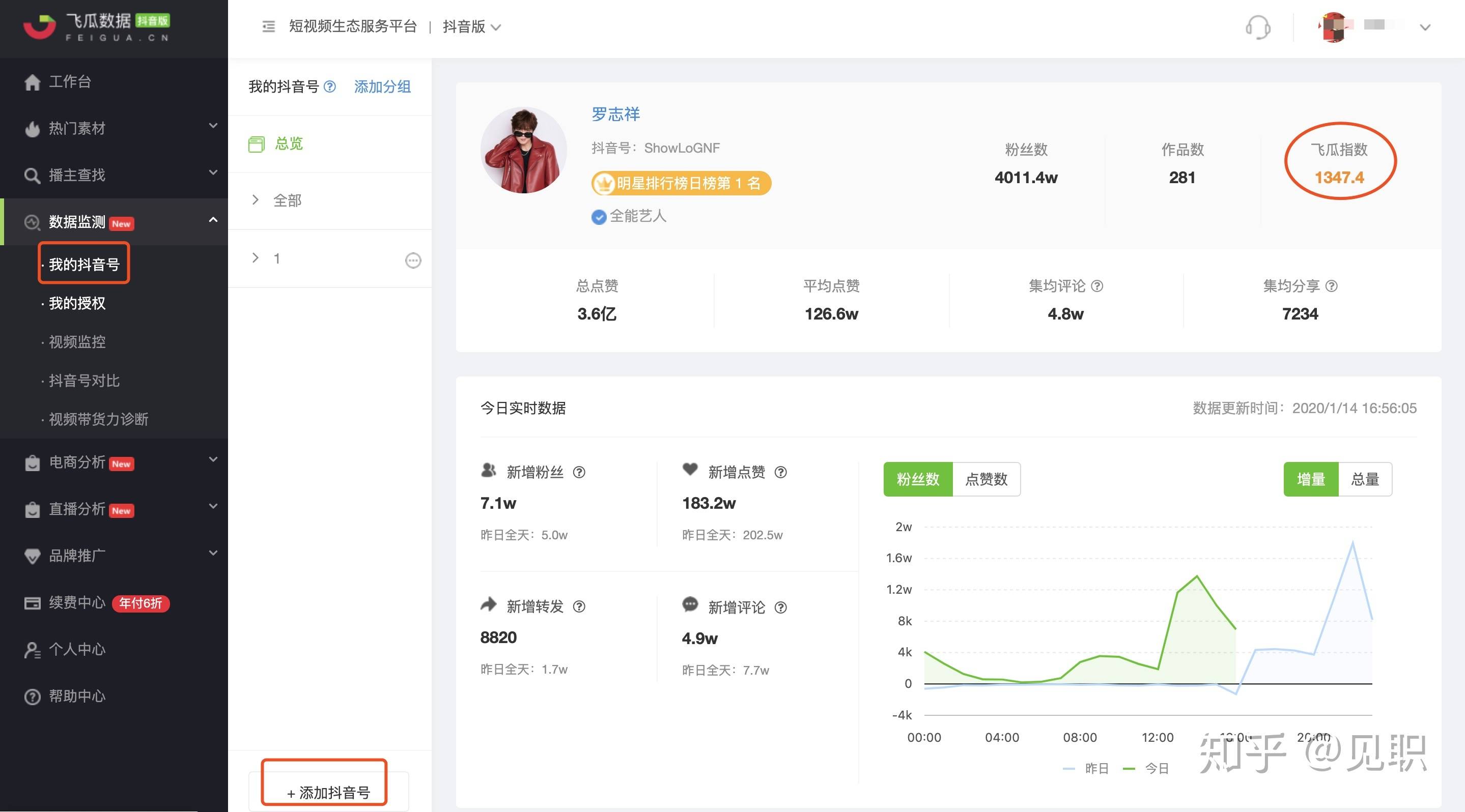This screenshot has height=812, width=1465.
Task: Expand group named 1
Action: (256, 258)
